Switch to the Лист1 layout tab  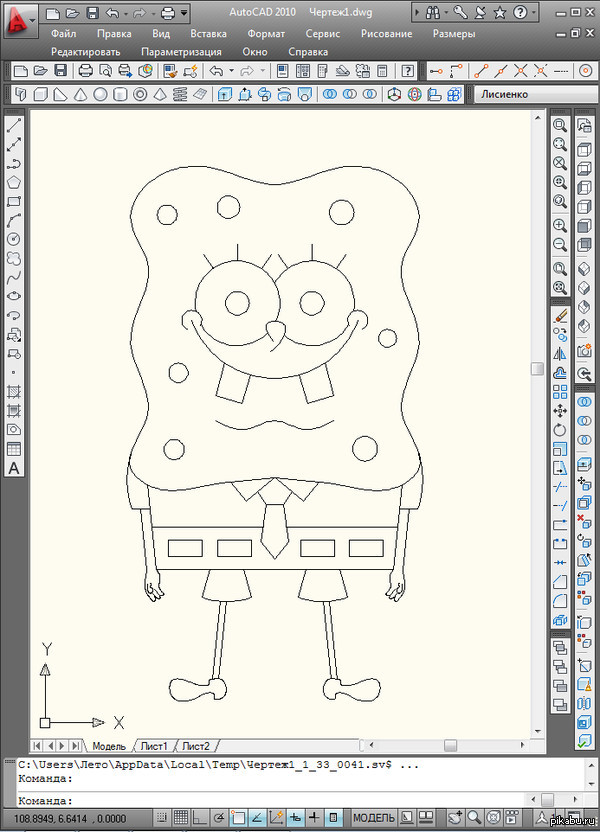(x=154, y=746)
